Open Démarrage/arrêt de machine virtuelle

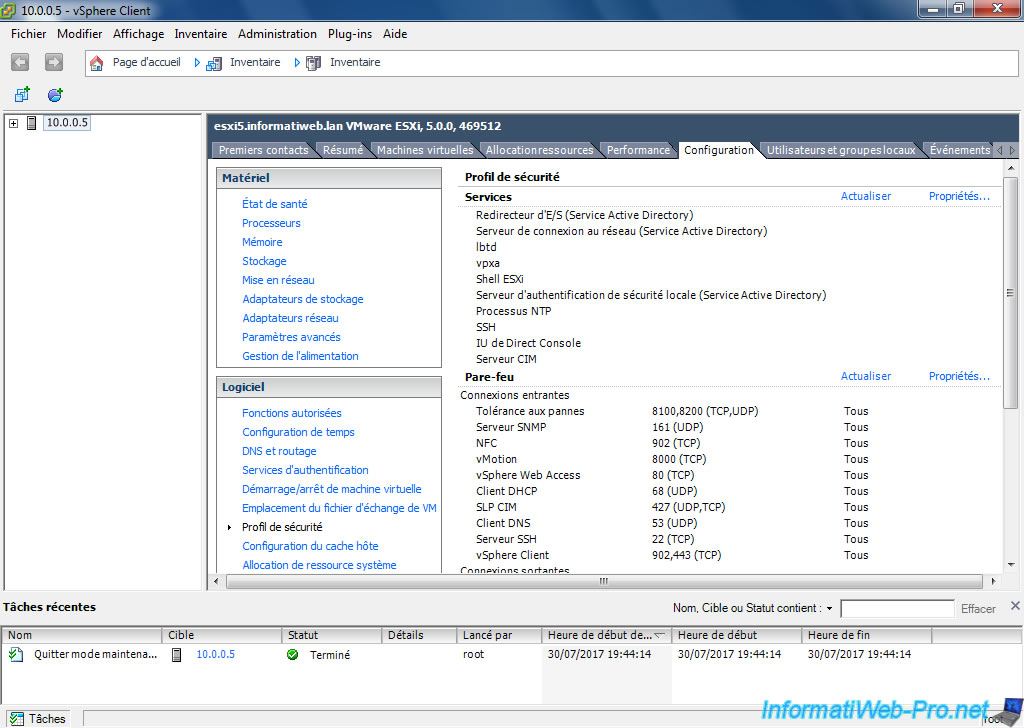coord(331,488)
